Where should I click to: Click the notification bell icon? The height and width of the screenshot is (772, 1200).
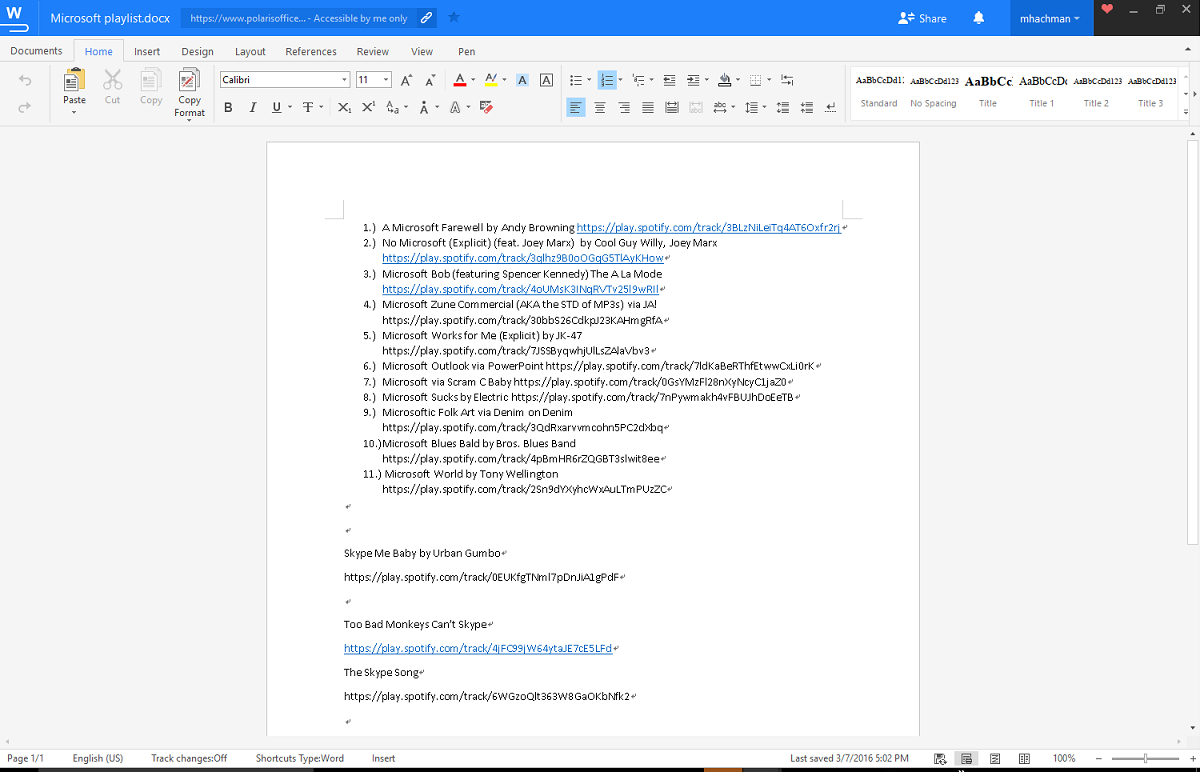click(978, 18)
